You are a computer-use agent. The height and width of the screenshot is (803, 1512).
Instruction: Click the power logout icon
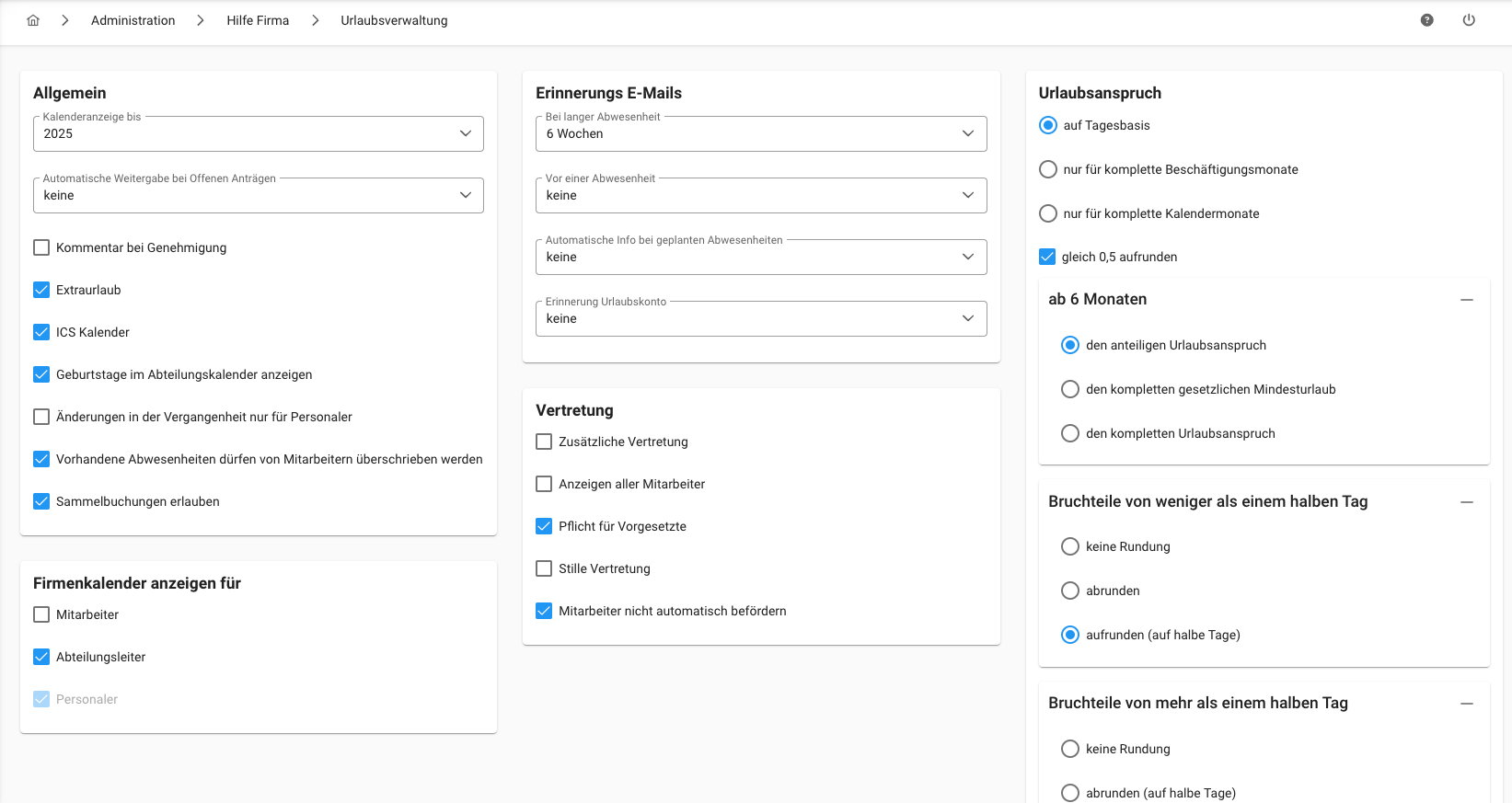coord(1469,20)
